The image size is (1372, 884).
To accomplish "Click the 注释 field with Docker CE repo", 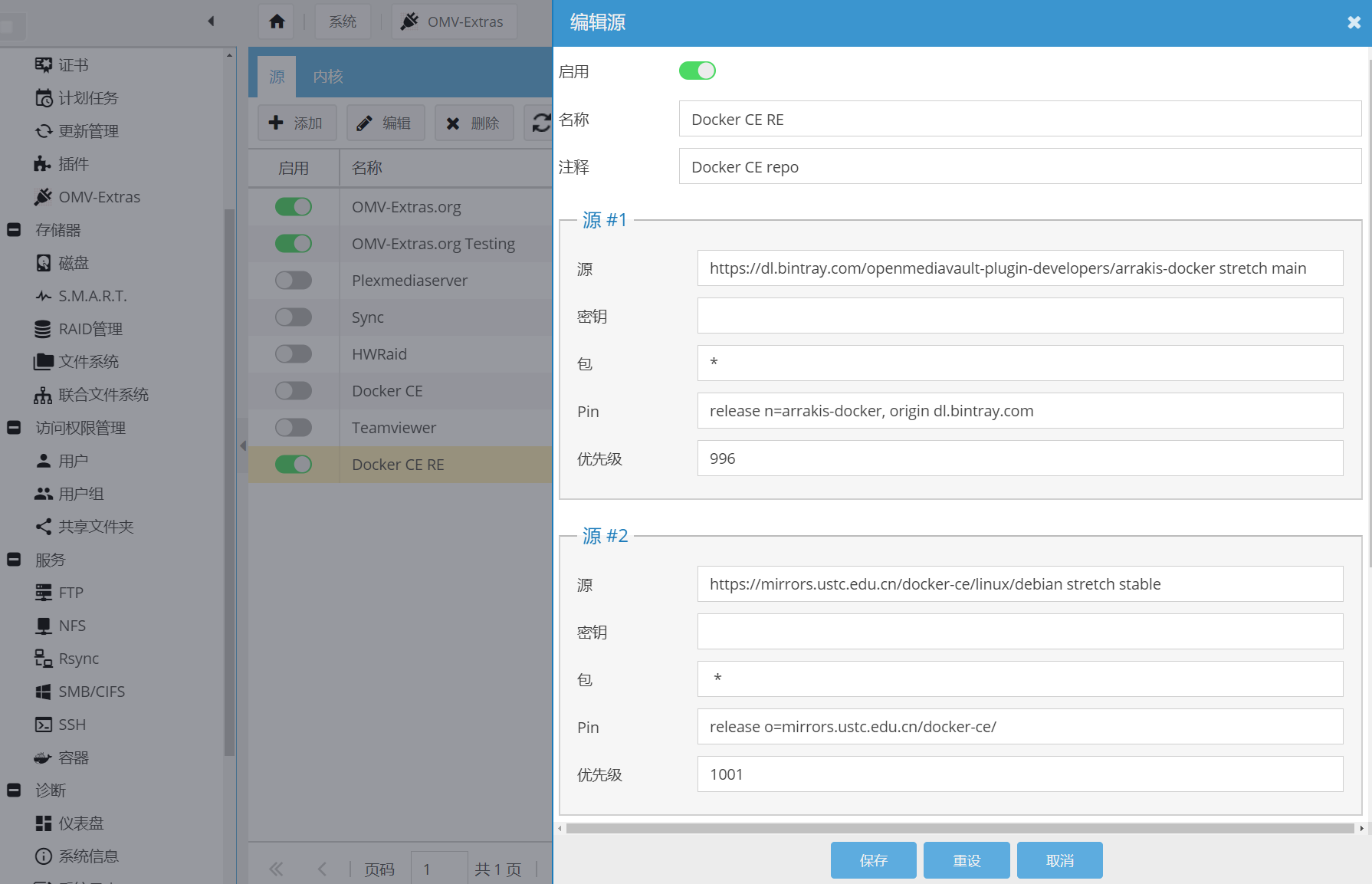I will (x=1020, y=166).
